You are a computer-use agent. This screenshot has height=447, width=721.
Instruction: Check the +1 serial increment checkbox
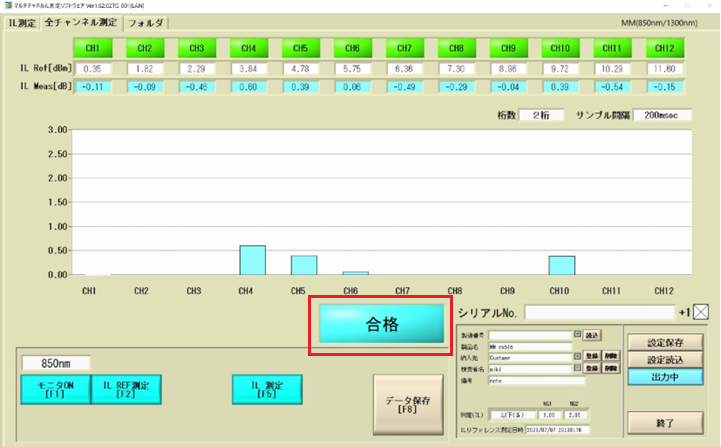coord(702,313)
